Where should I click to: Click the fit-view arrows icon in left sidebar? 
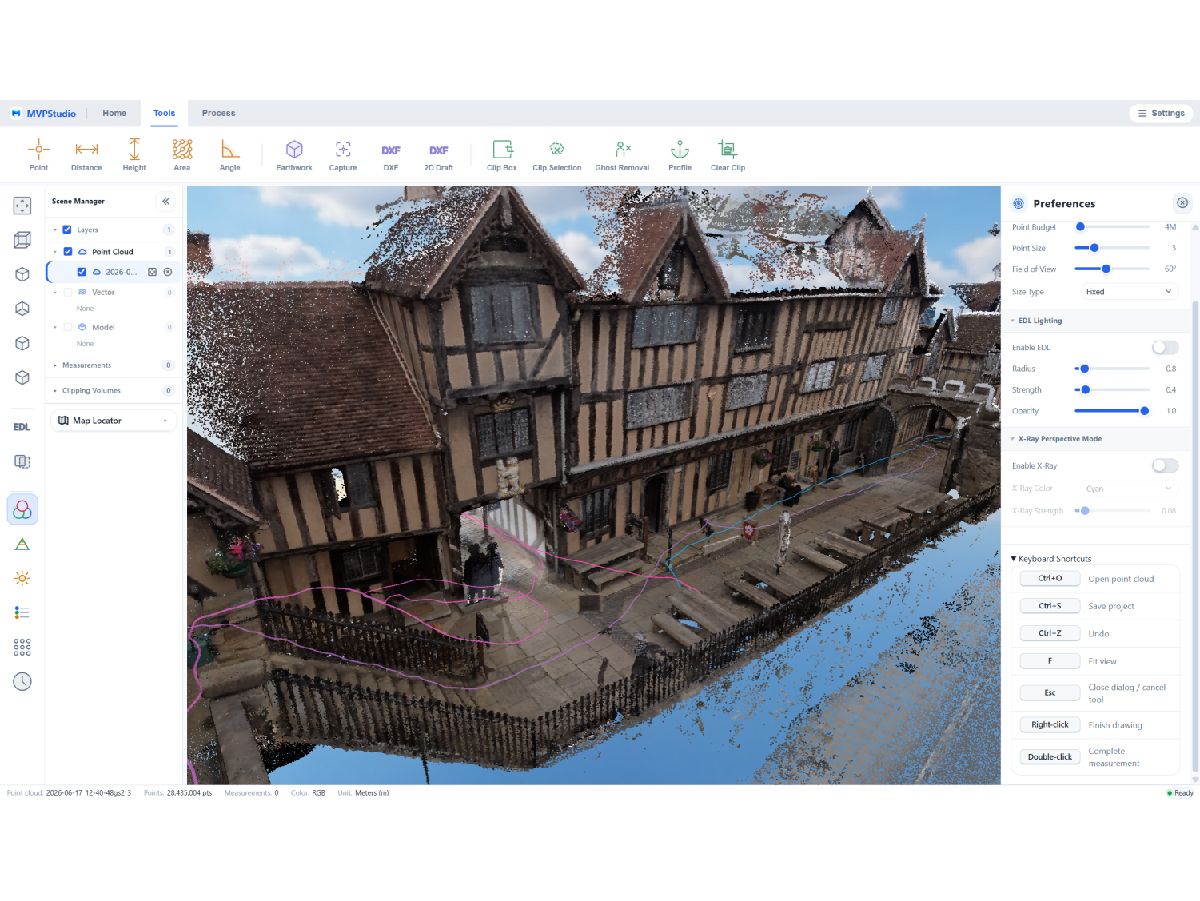[22, 206]
